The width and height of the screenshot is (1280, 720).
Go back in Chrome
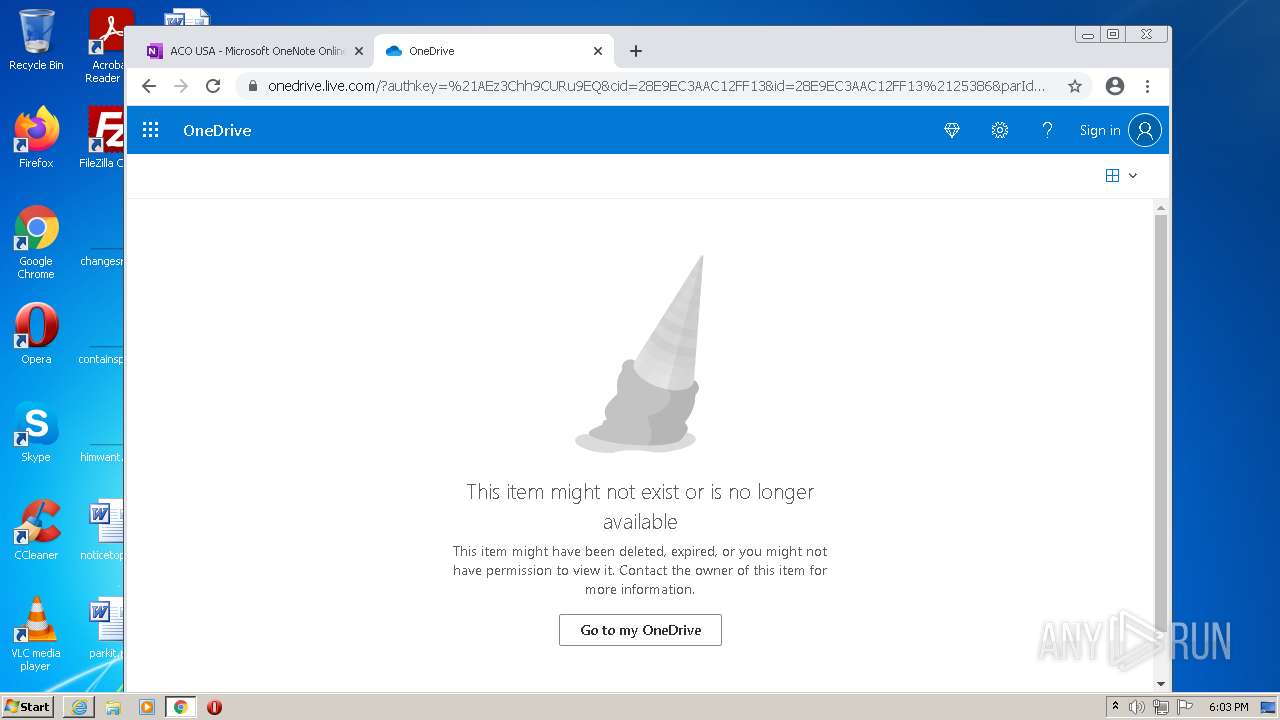pos(149,86)
